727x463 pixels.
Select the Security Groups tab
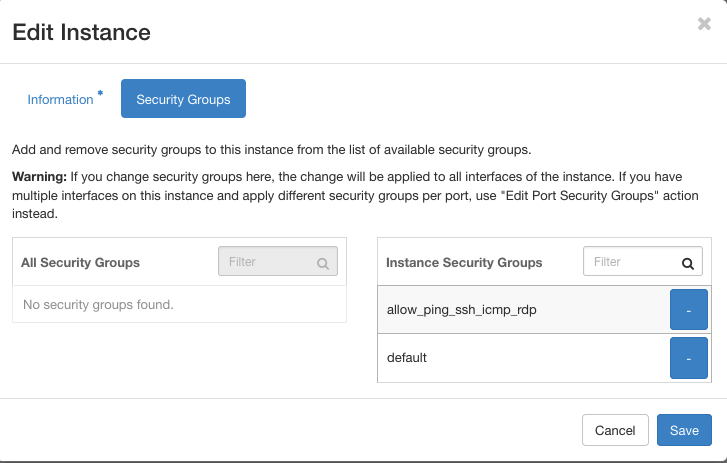(183, 99)
